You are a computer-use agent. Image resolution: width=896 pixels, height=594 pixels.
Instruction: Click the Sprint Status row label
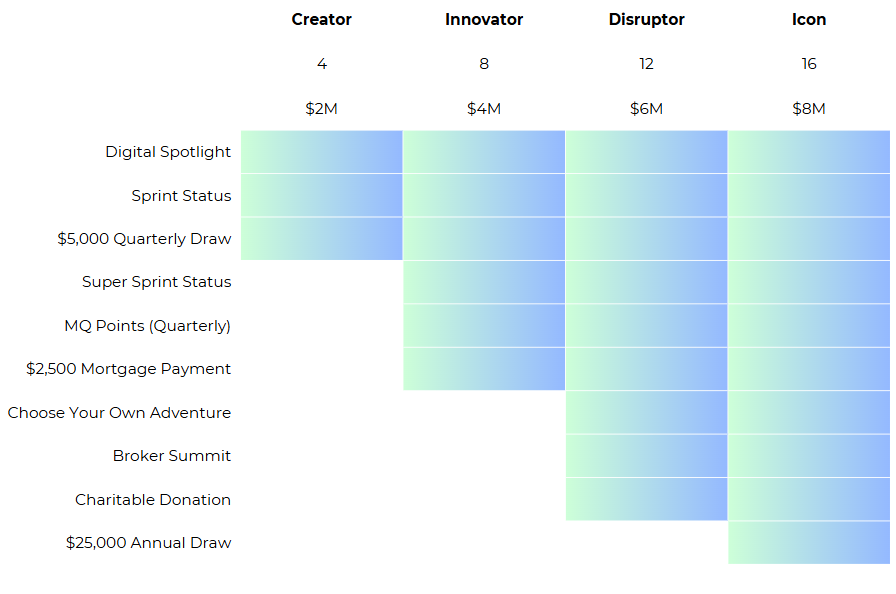(x=181, y=196)
